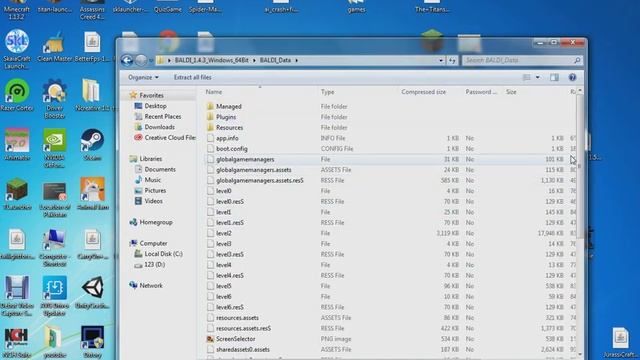The height and width of the screenshot is (360, 640).
Task: Select the Resources folder
Action: coord(229,128)
